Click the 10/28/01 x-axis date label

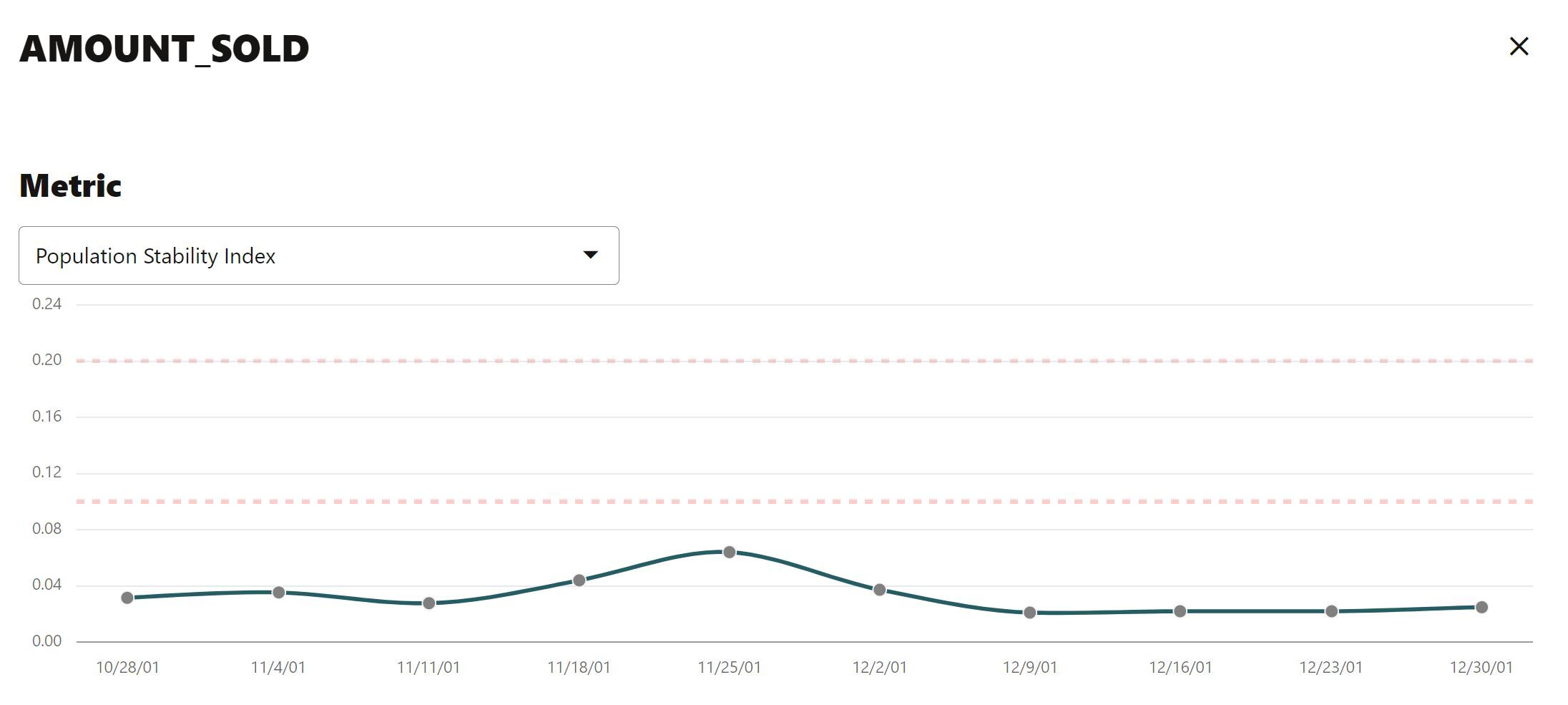(127, 668)
